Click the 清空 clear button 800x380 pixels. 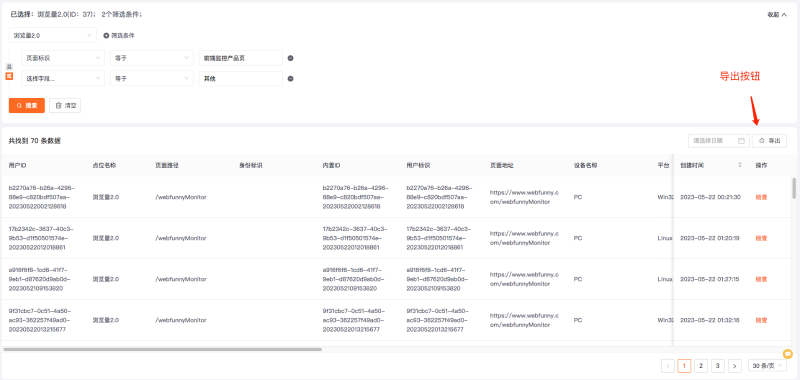point(65,106)
